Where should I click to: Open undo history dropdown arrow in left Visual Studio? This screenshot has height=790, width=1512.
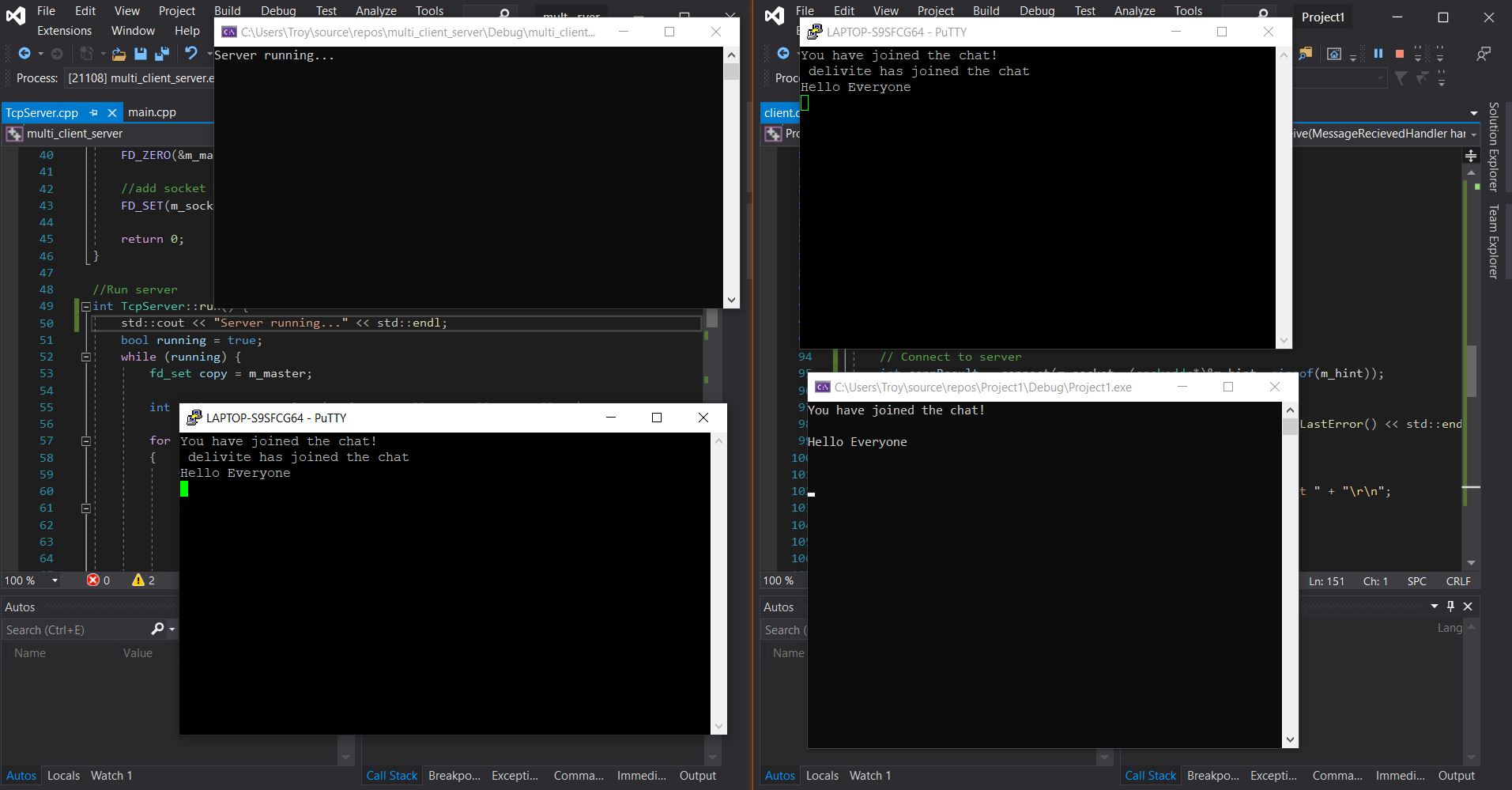tap(209, 53)
